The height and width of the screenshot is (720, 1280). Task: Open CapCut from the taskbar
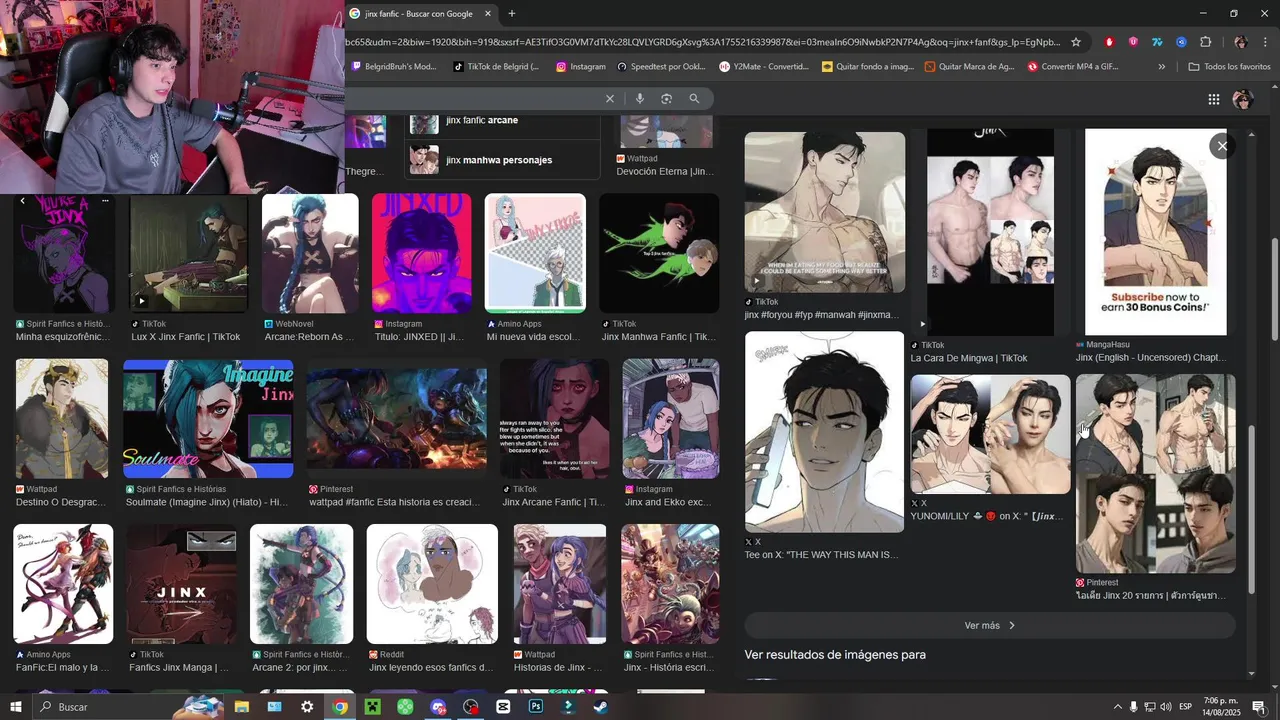pos(503,706)
